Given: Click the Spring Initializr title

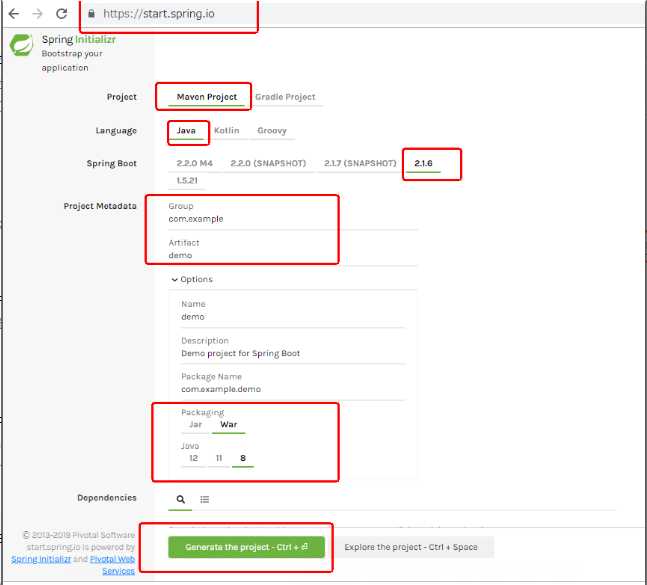Looking at the screenshot, I should (79, 39).
